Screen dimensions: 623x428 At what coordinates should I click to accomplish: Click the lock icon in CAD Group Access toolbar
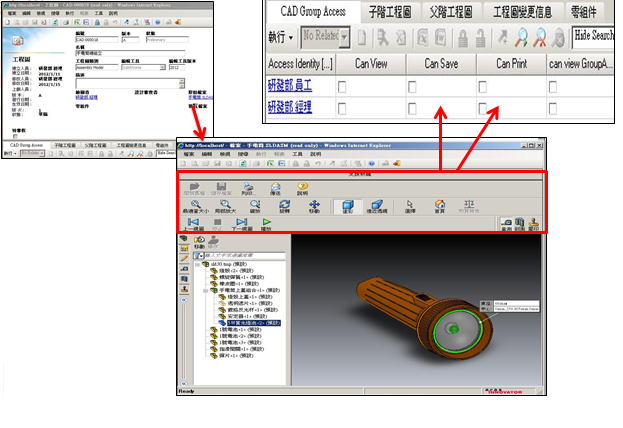click(462, 38)
